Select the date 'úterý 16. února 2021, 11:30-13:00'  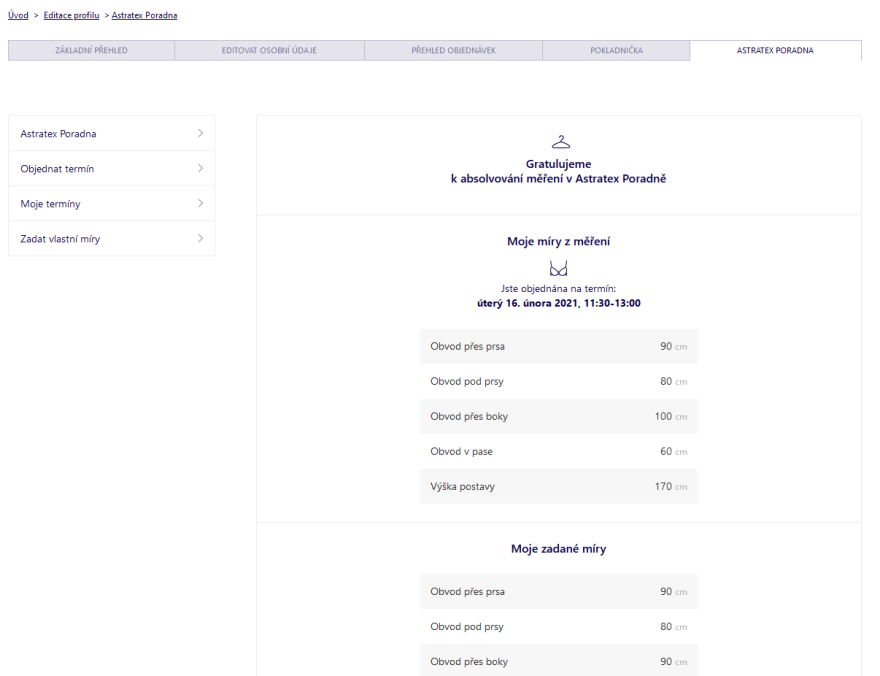558,303
